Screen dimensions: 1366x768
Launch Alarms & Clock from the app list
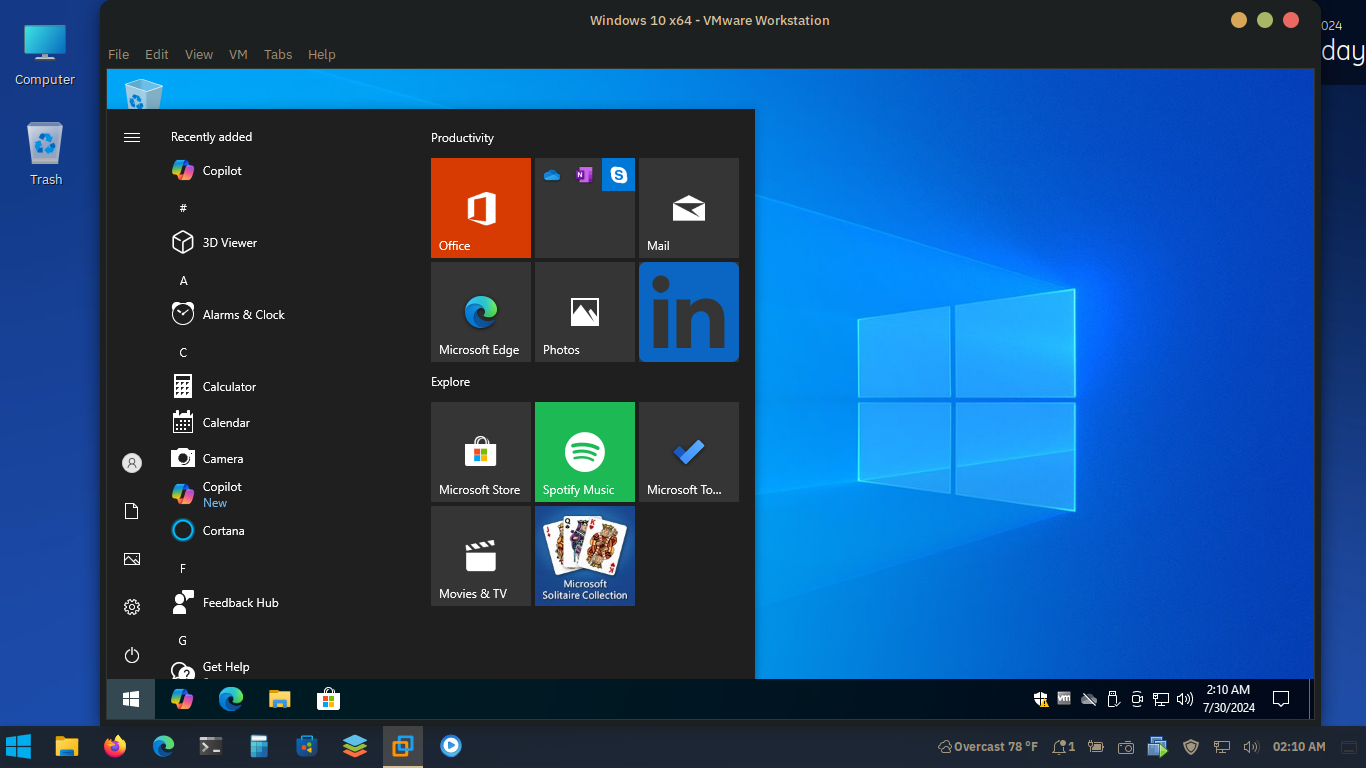pyautogui.click(x=289, y=315)
